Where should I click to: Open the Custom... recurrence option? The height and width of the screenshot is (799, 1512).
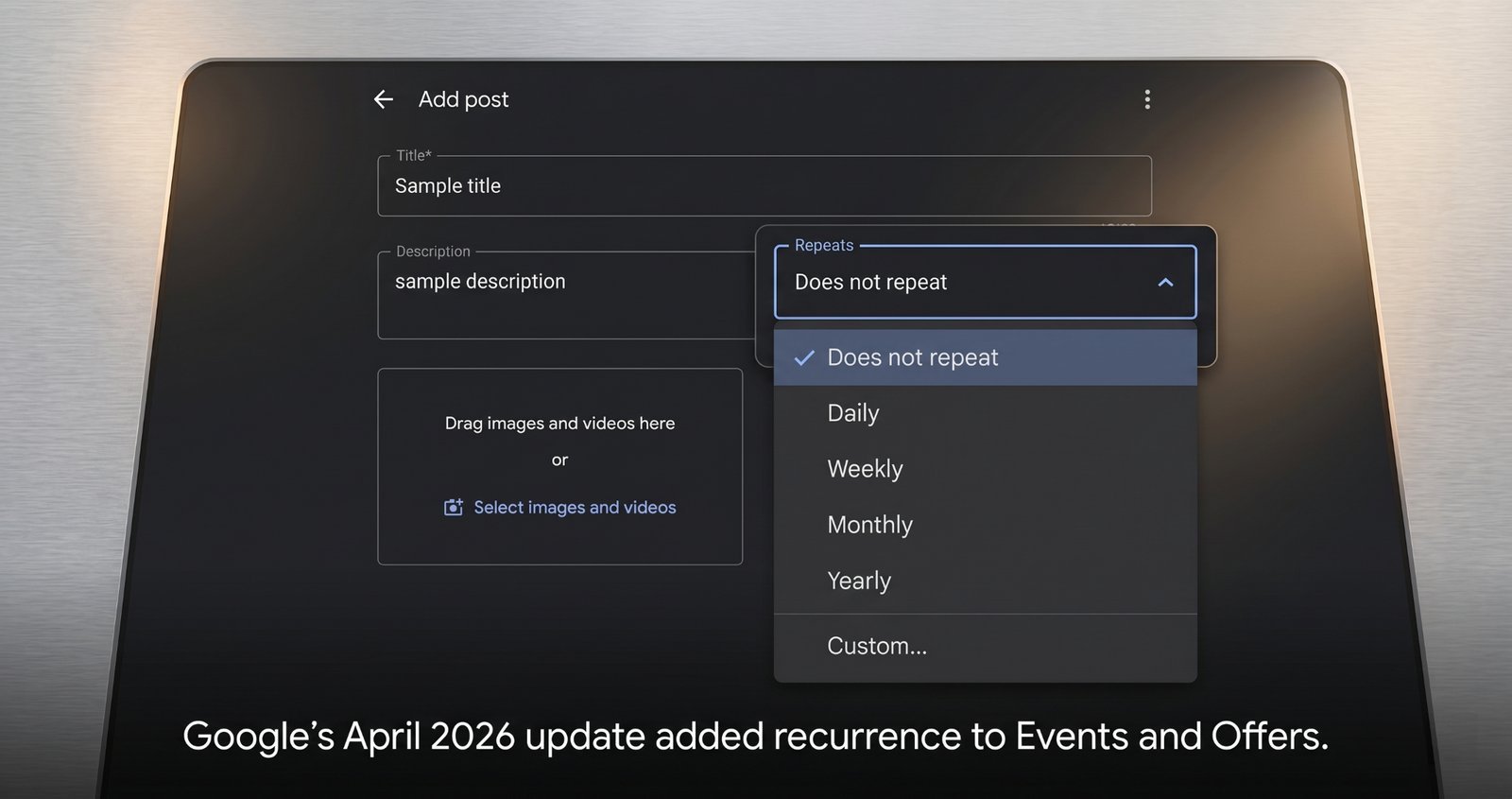(985, 646)
